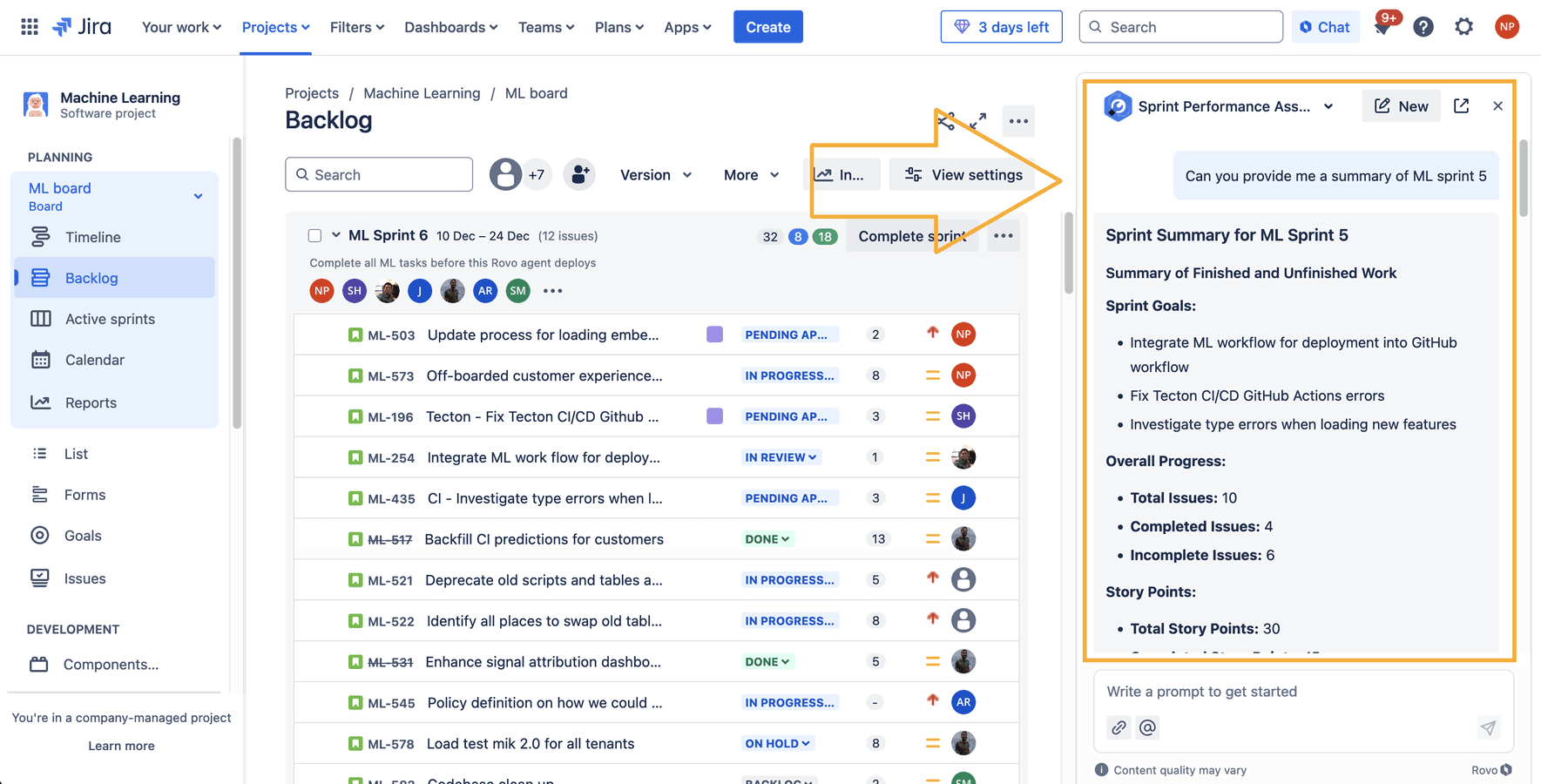Click the 3 days left trial button

[x=1001, y=27]
